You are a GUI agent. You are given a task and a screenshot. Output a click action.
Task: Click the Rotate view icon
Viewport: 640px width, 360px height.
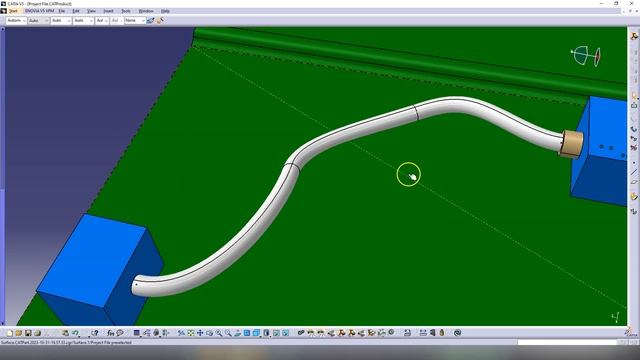tap(209, 333)
